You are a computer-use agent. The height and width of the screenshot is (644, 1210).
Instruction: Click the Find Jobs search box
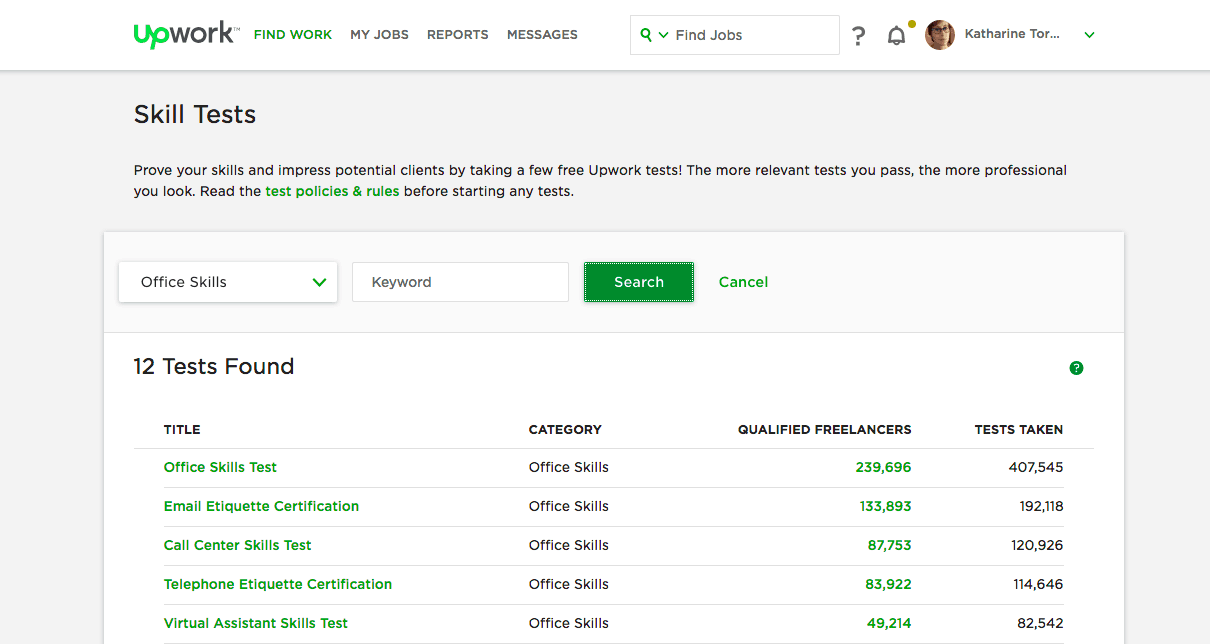coord(750,35)
